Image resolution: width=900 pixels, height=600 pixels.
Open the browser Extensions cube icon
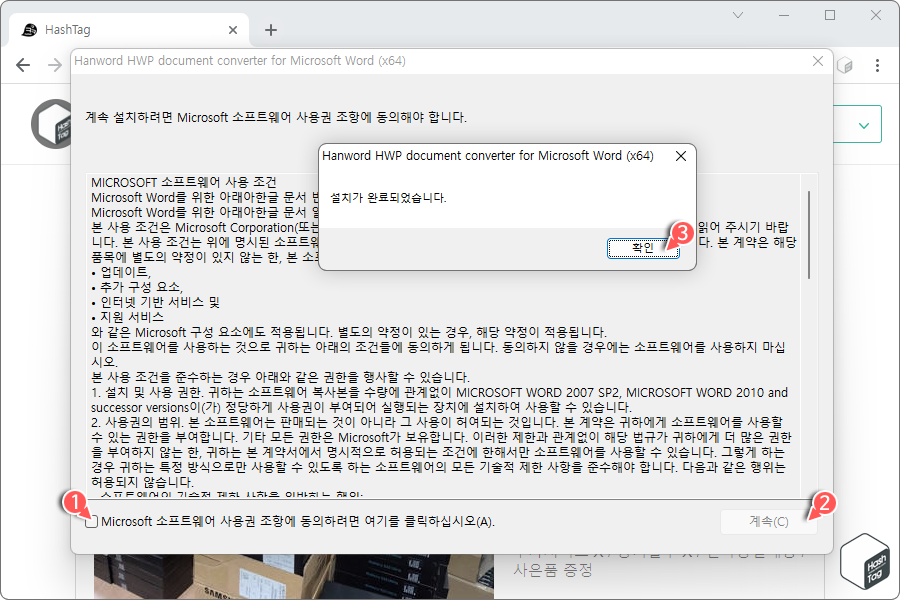tap(844, 63)
